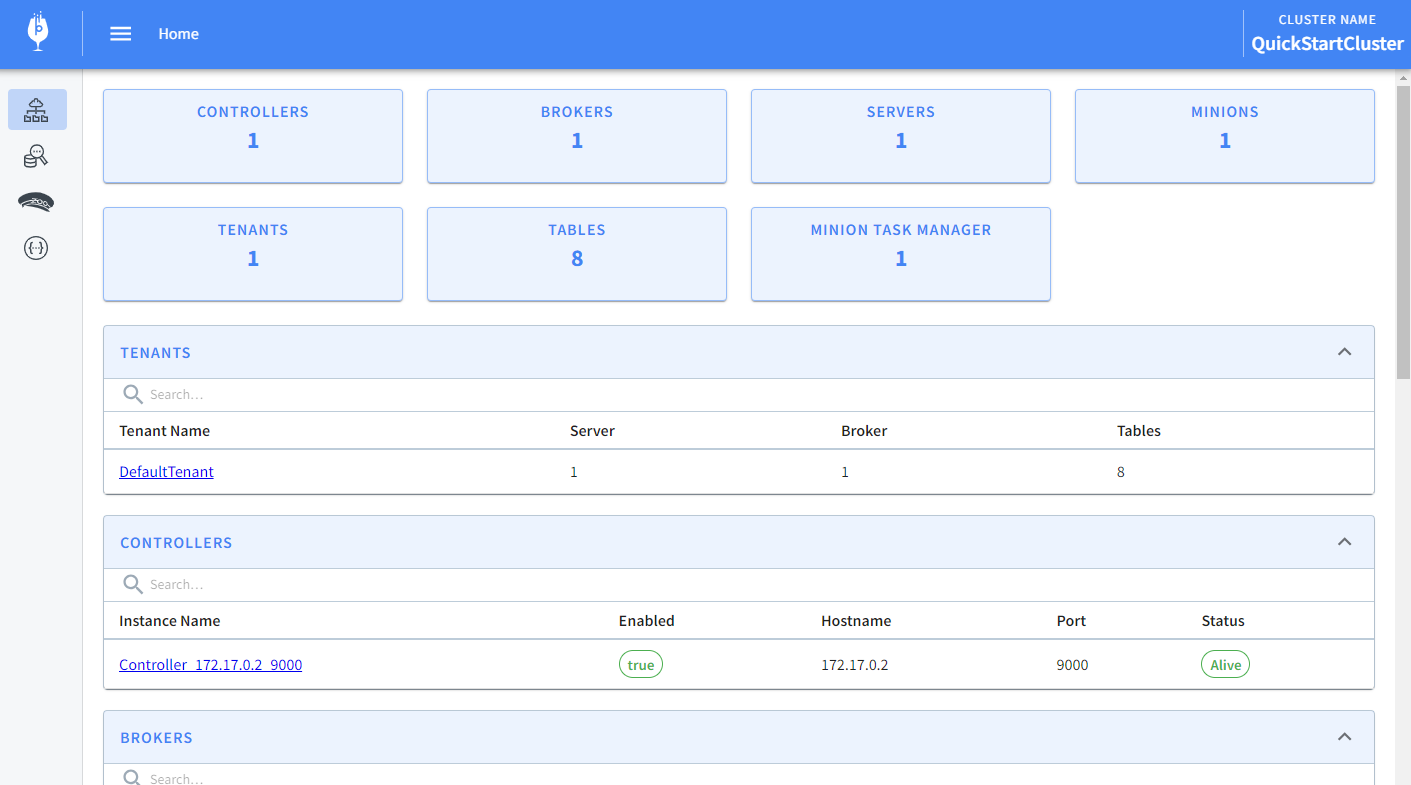
Task: Click the Pinot logo in the header
Action: [x=37, y=33]
